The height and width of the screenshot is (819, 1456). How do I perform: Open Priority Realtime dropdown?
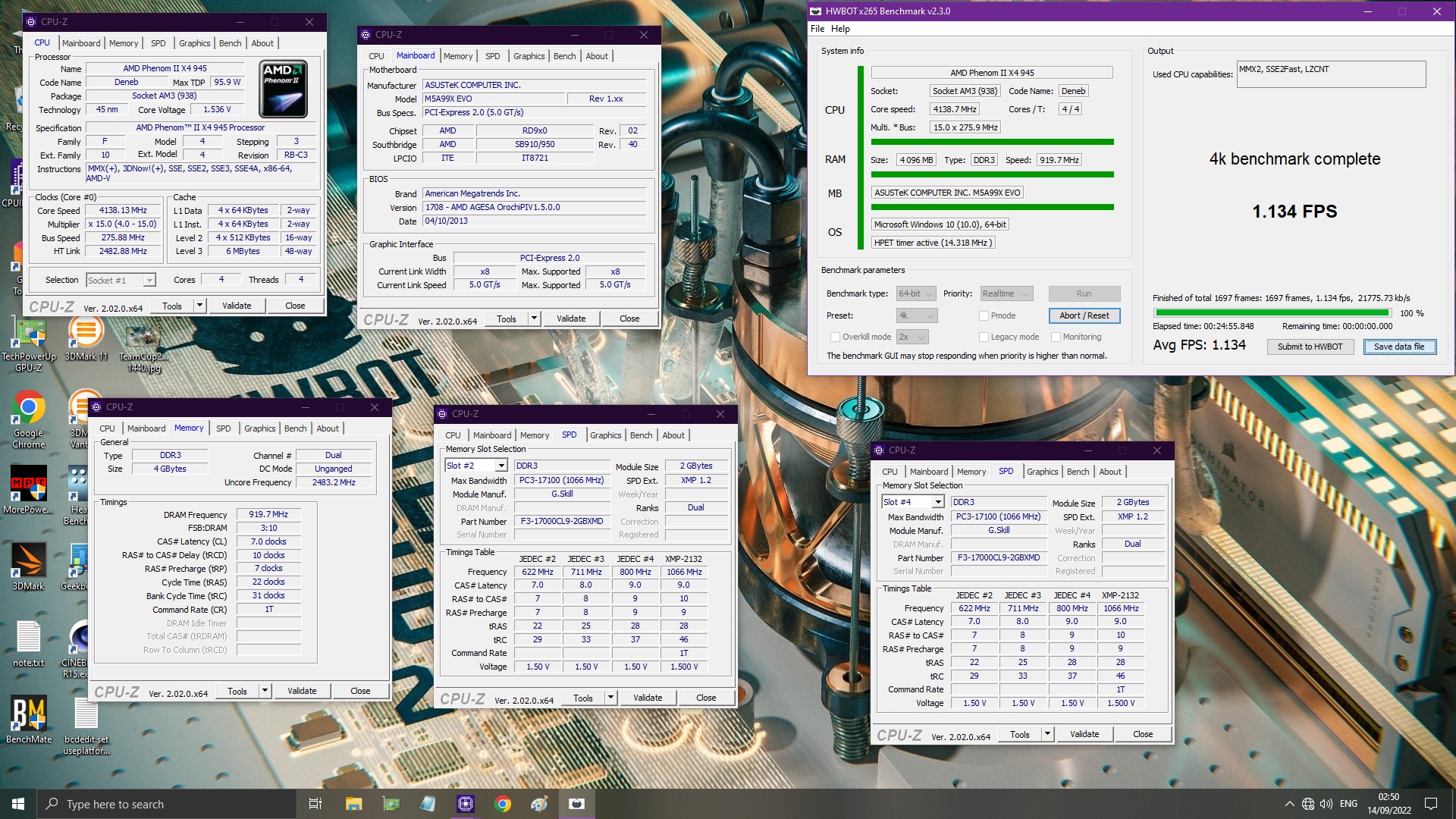pos(1006,293)
